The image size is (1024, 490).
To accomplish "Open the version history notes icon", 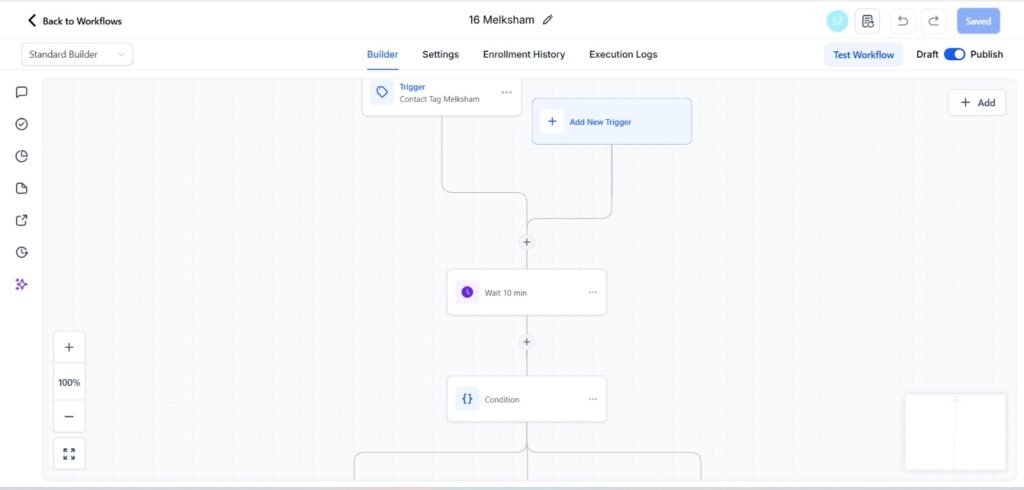I will 867,21.
